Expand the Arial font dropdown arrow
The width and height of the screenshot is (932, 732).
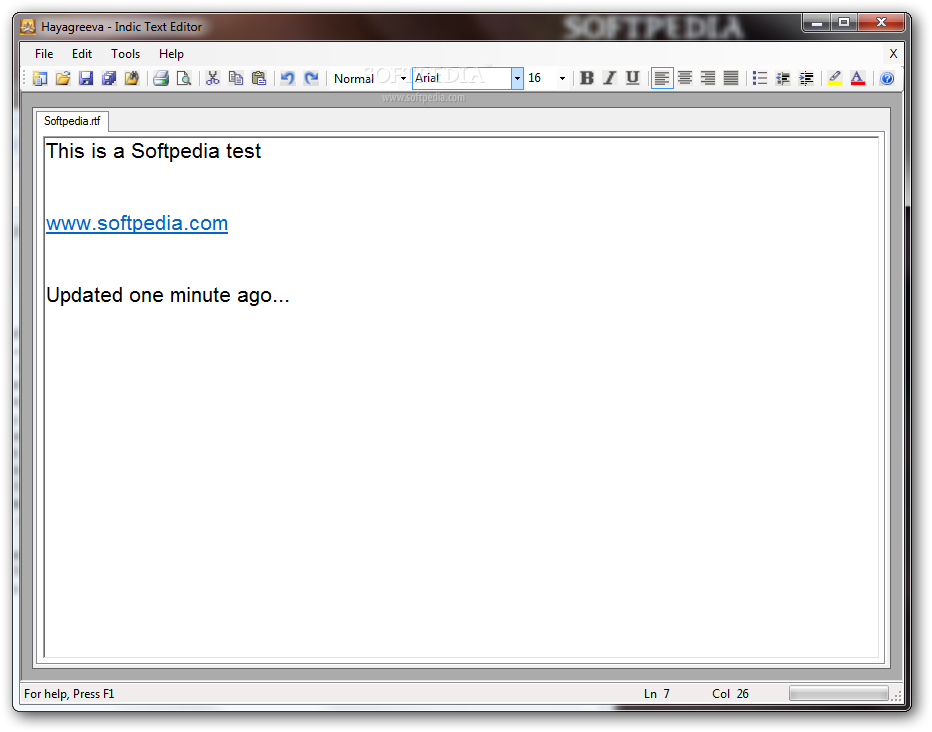[x=517, y=78]
